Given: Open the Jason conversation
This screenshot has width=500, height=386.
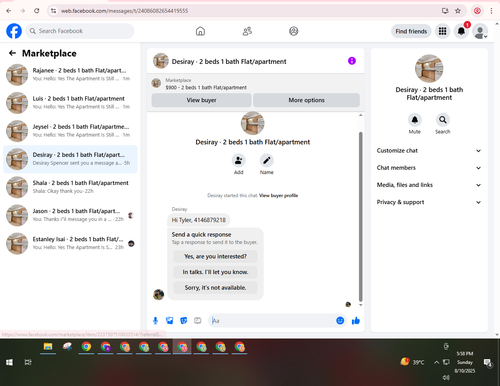Looking at the screenshot, I should (70, 215).
